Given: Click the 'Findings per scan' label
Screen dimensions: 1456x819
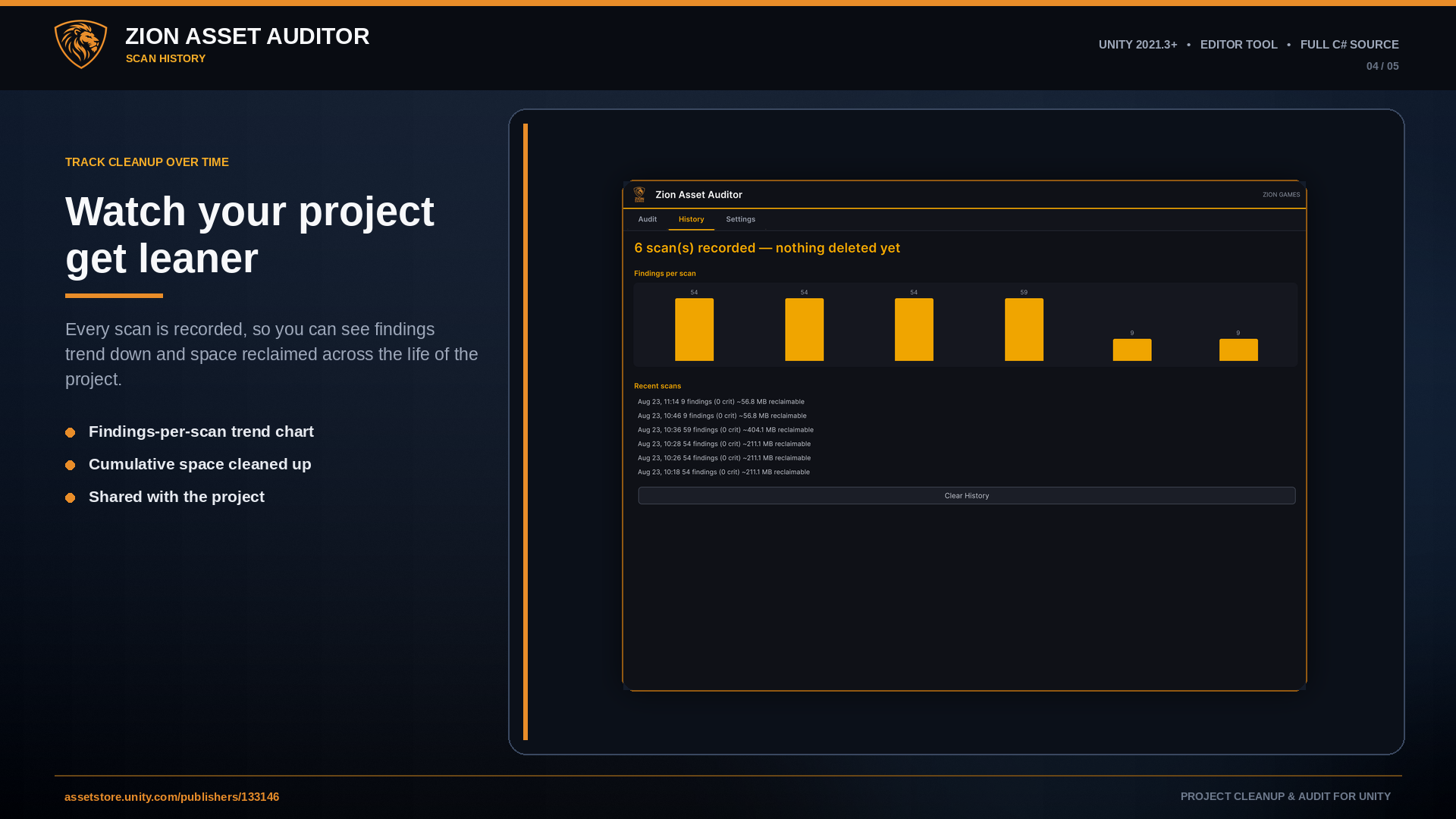Looking at the screenshot, I should [x=665, y=274].
